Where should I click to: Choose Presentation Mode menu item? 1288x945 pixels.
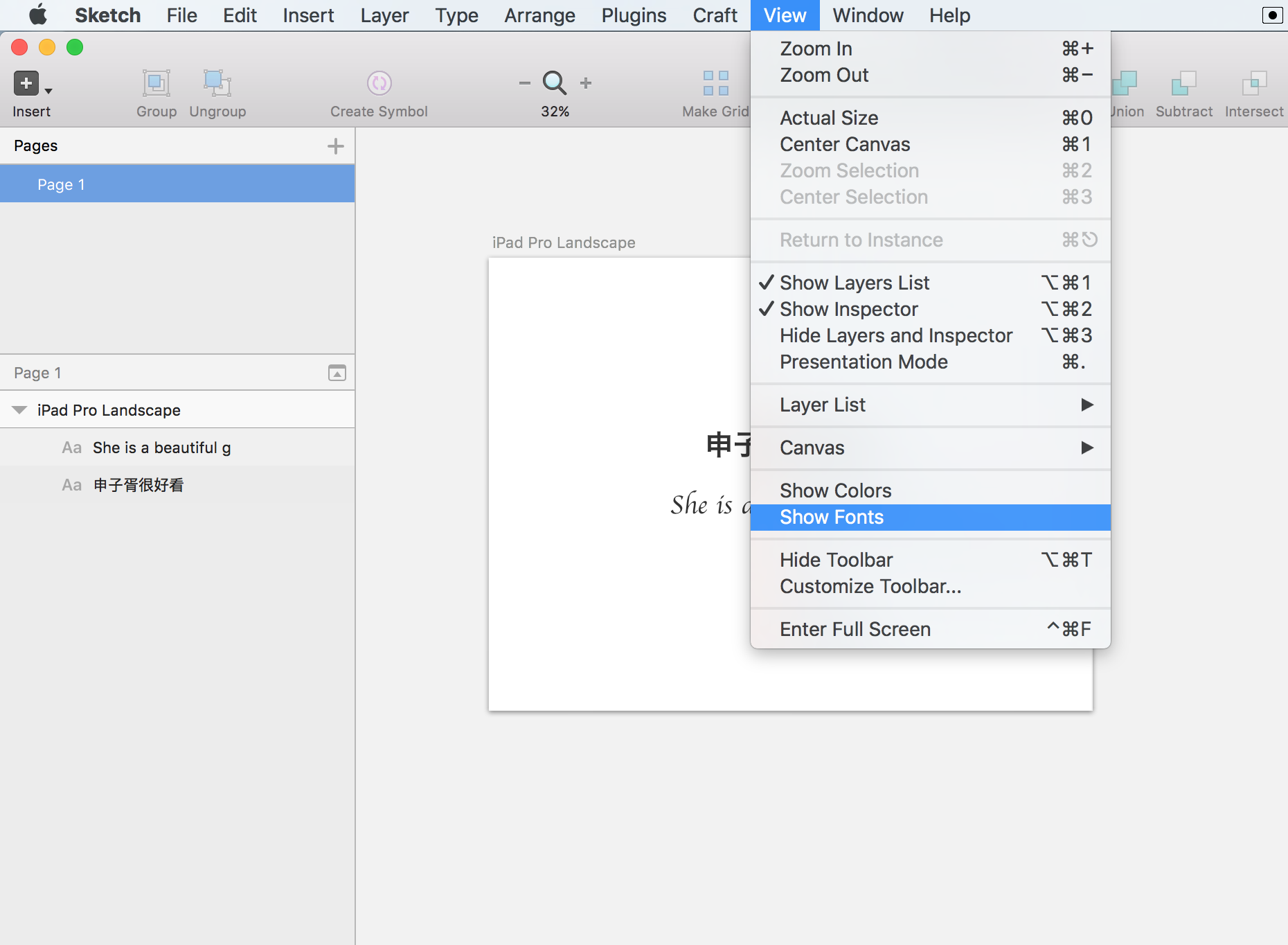(x=931, y=362)
